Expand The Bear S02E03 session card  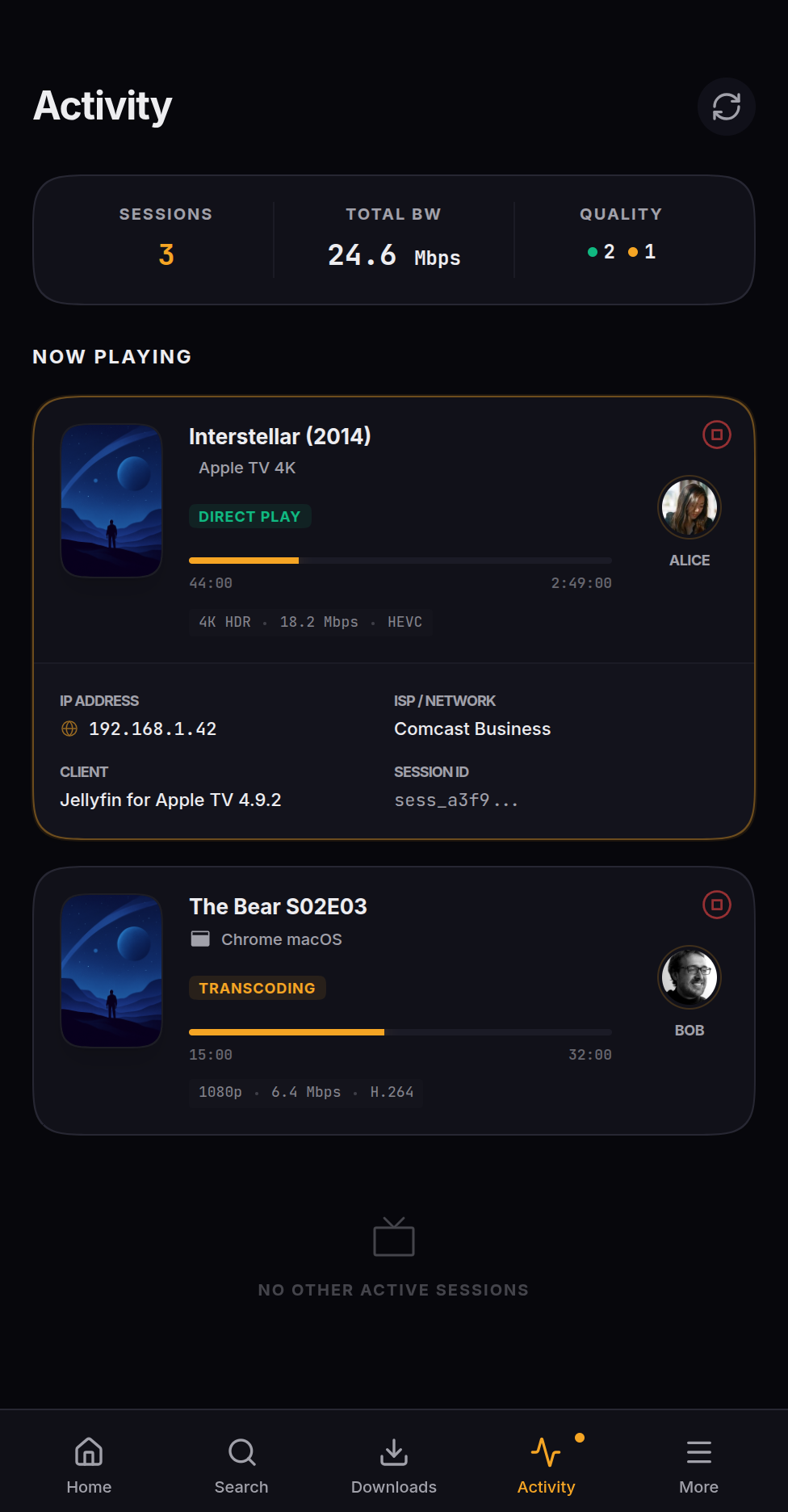coord(394,1001)
